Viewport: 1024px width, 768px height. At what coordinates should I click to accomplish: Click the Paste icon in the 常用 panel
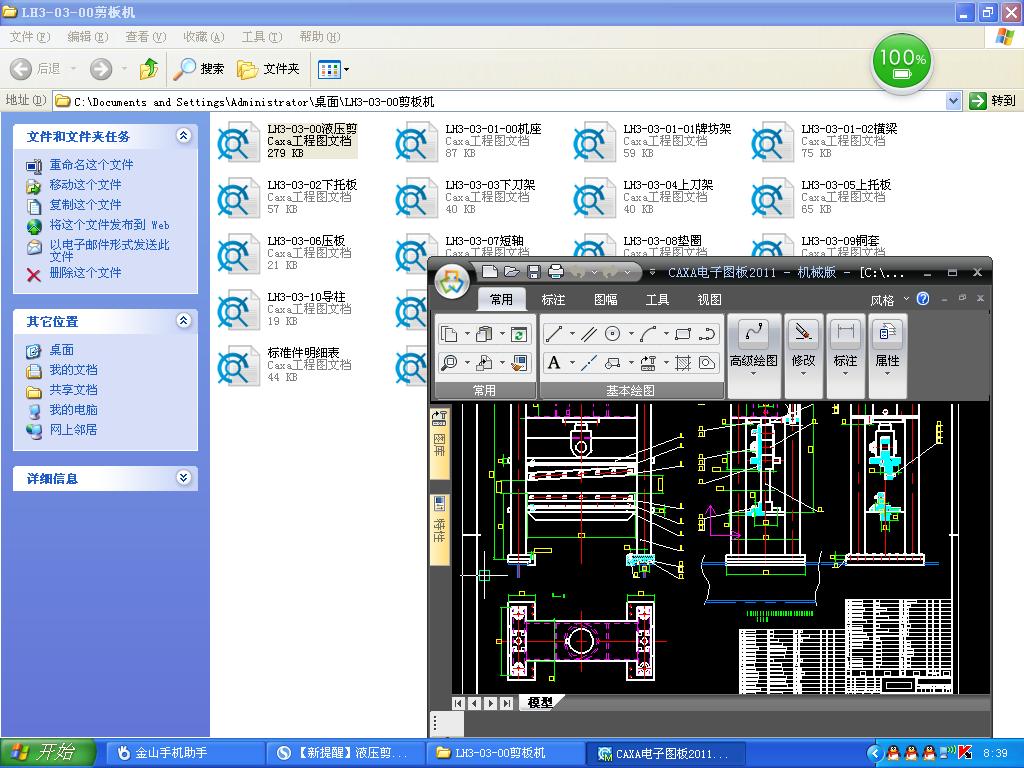(x=484, y=334)
